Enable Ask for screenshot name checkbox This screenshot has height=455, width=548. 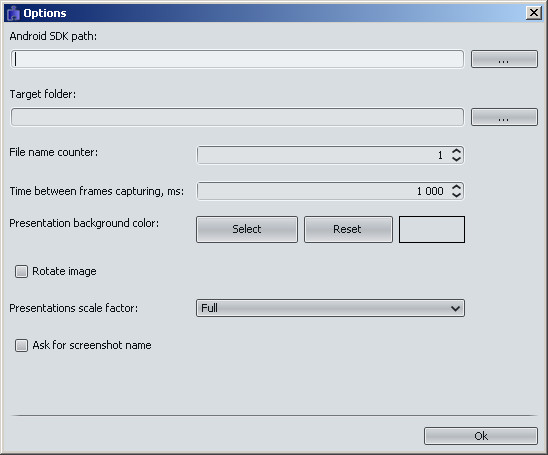(x=21, y=345)
